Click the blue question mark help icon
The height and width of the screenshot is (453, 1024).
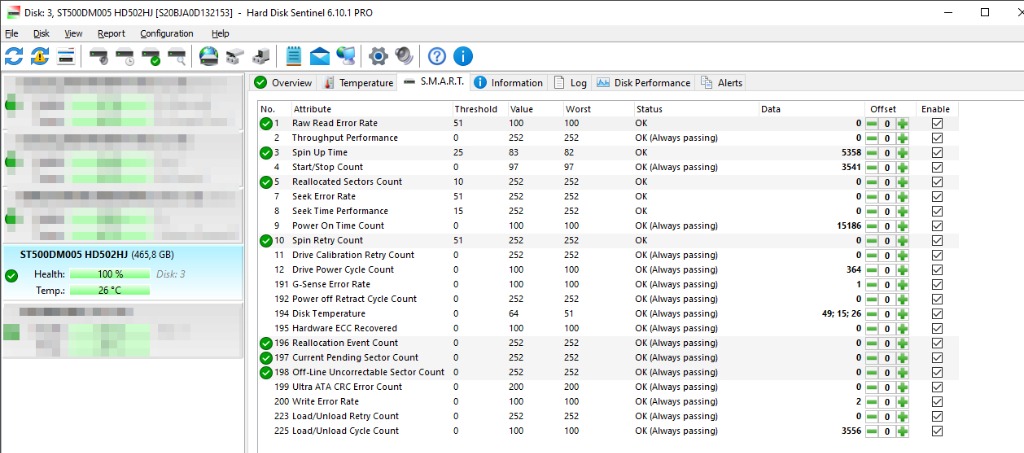(437, 57)
